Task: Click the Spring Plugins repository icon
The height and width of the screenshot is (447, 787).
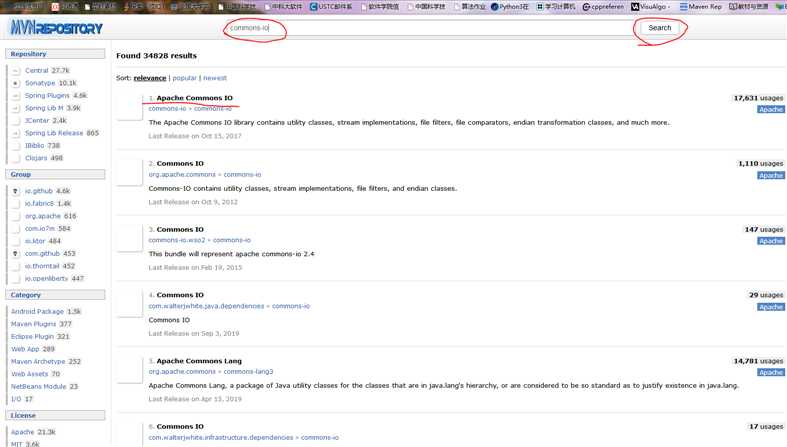Action: pos(16,96)
